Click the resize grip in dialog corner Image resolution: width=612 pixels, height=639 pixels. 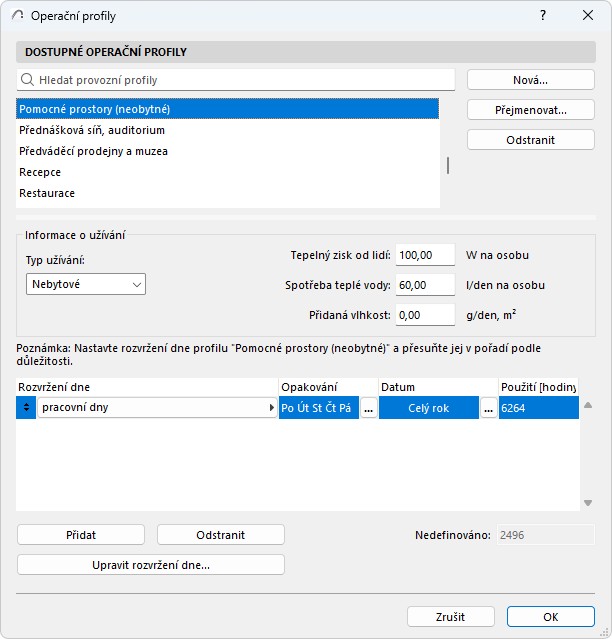click(605, 632)
